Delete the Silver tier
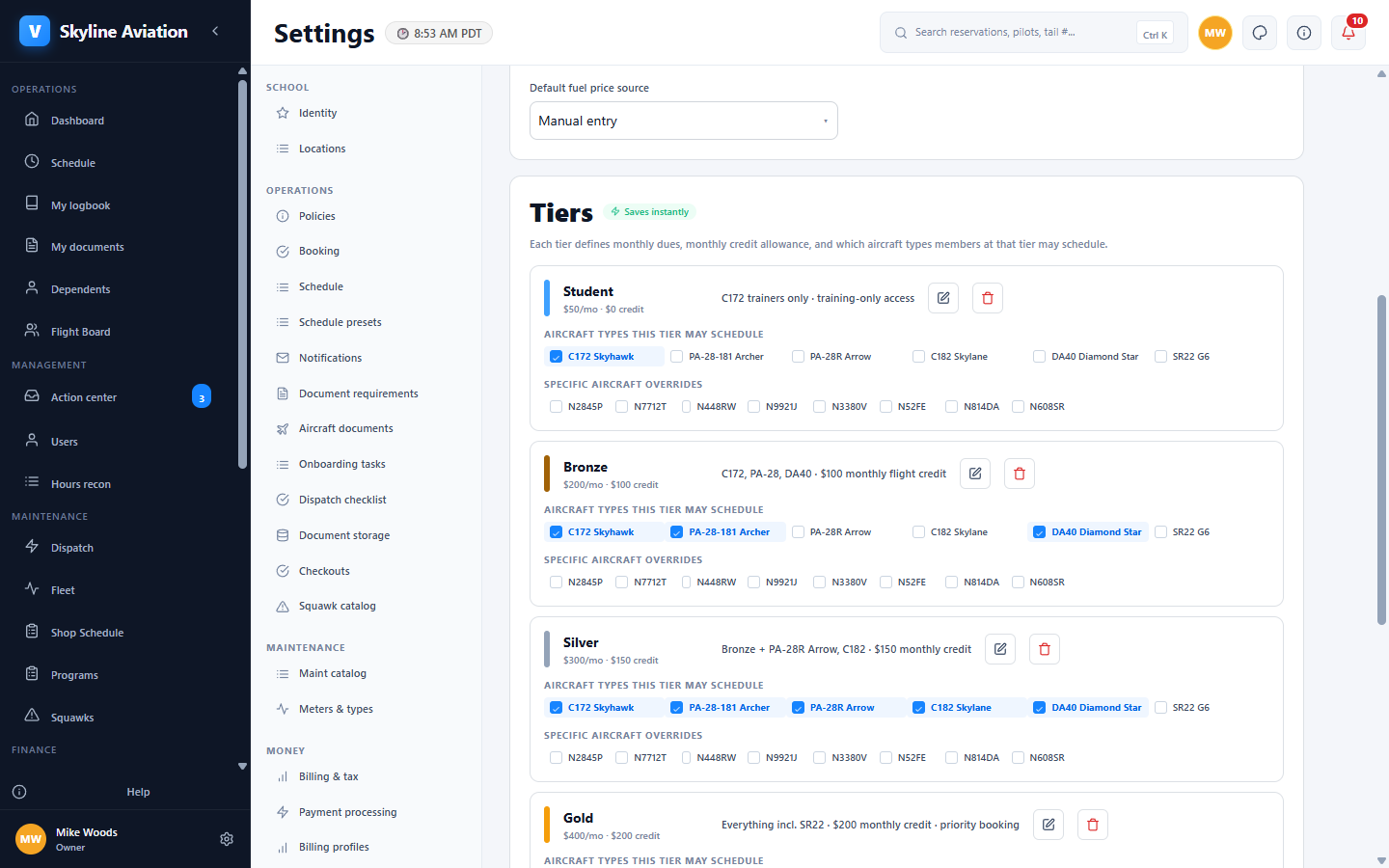 1045,649
